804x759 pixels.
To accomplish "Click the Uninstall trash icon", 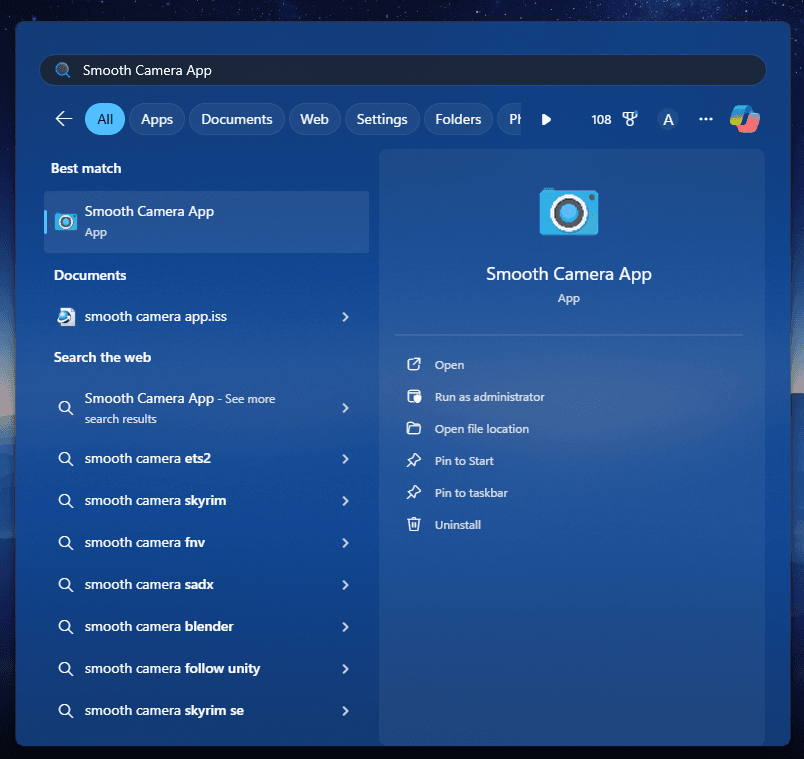I will coord(414,524).
